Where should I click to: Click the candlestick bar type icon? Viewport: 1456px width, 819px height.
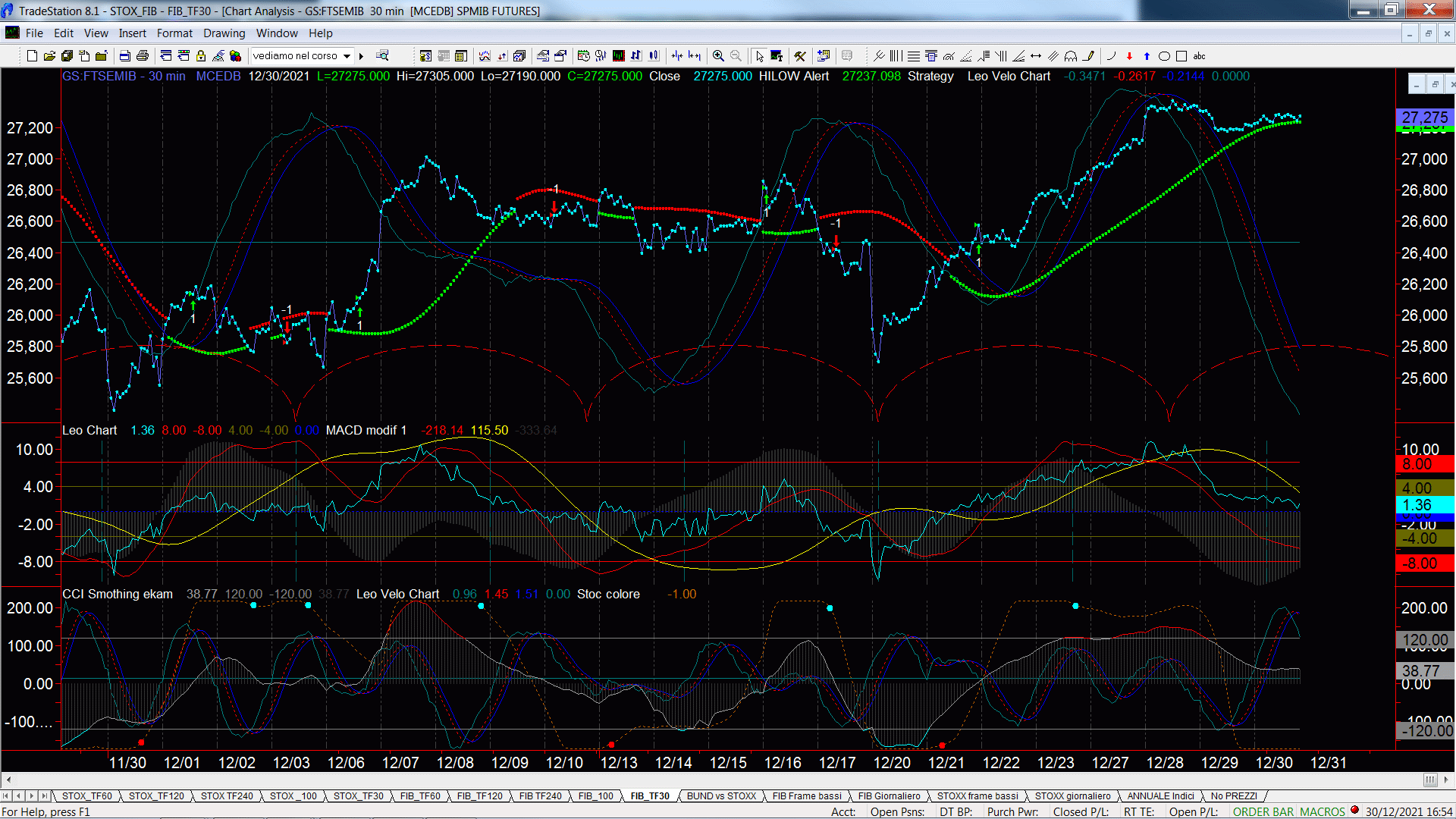pos(654,55)
